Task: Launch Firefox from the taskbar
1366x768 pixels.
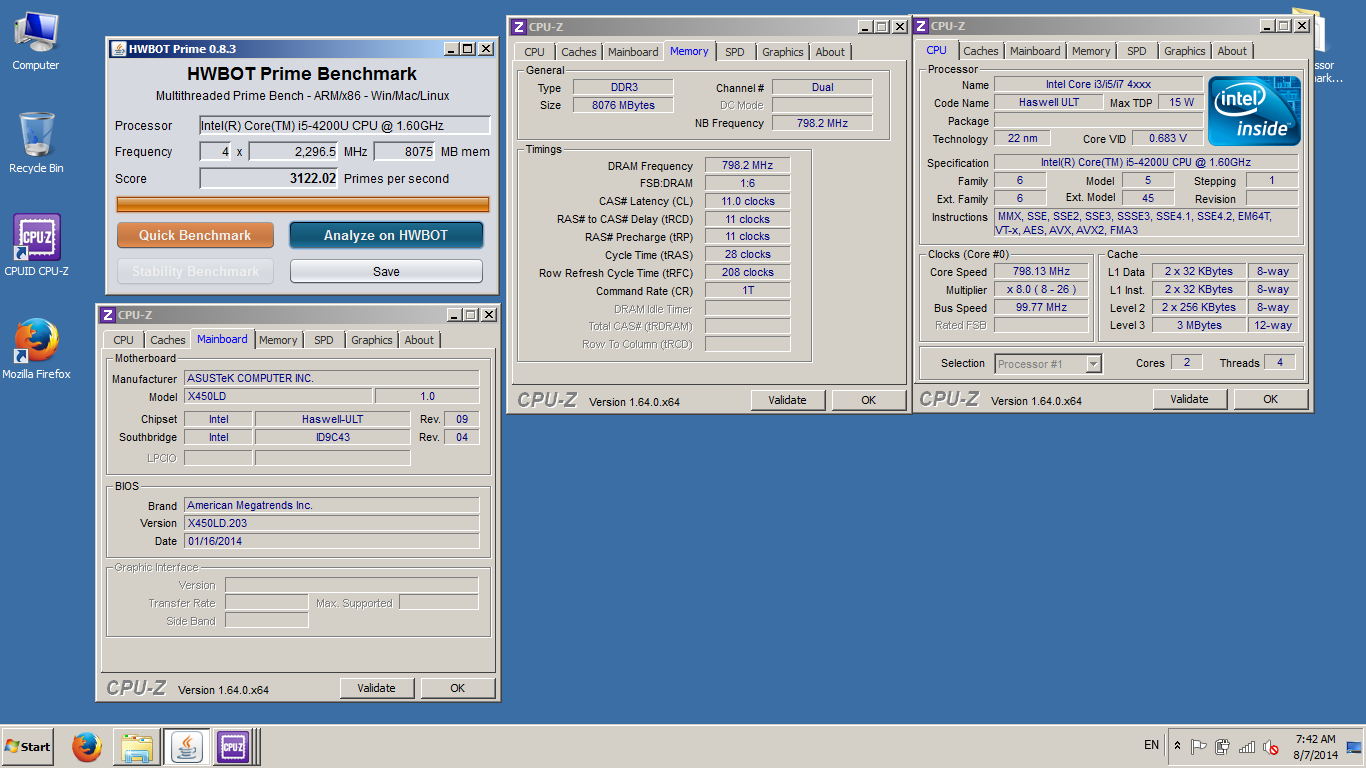Action: 87,746
